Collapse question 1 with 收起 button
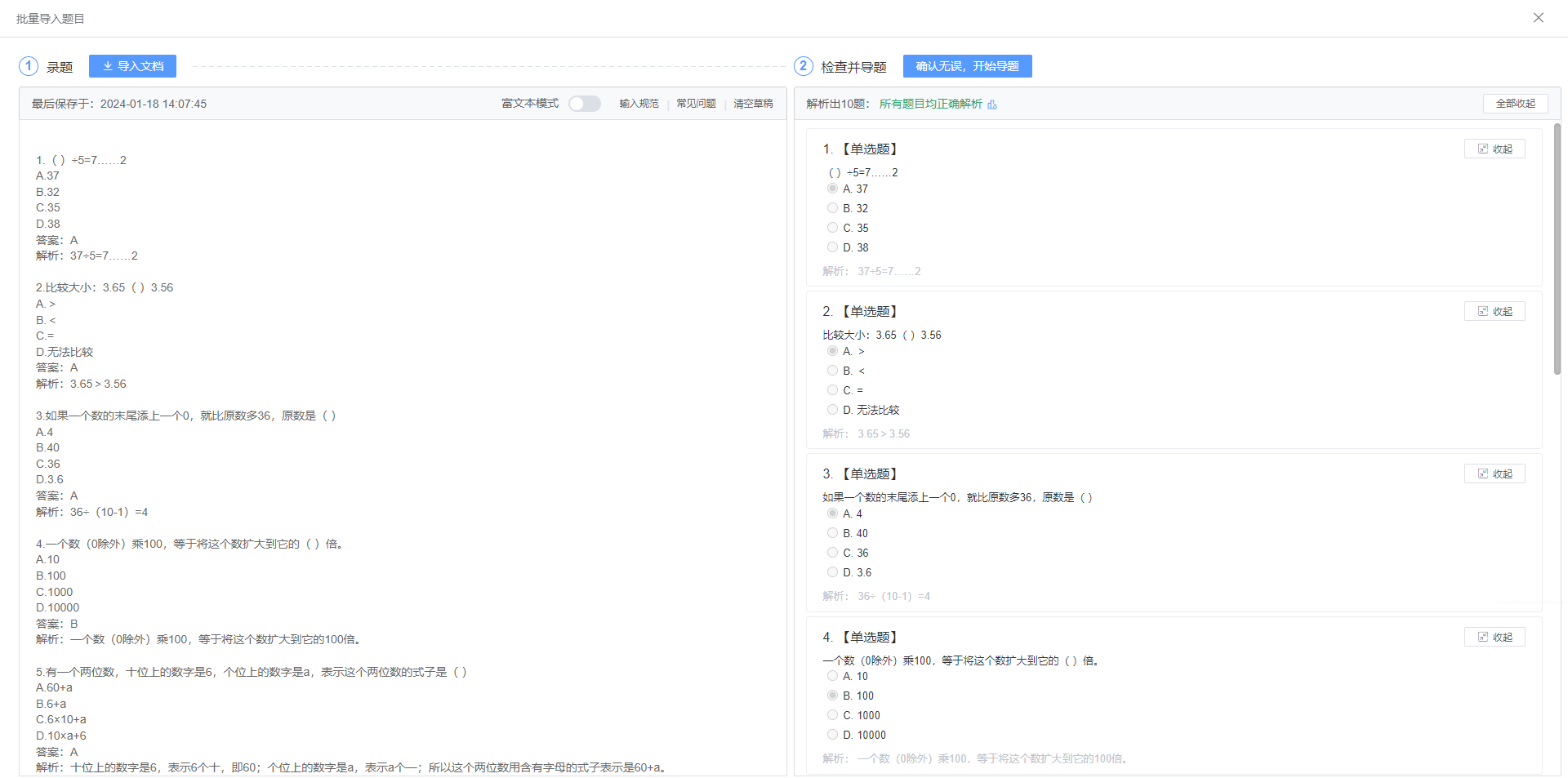Image resolution: width=1568 pixels, height=778 pixels. [x=1494, y=149]
